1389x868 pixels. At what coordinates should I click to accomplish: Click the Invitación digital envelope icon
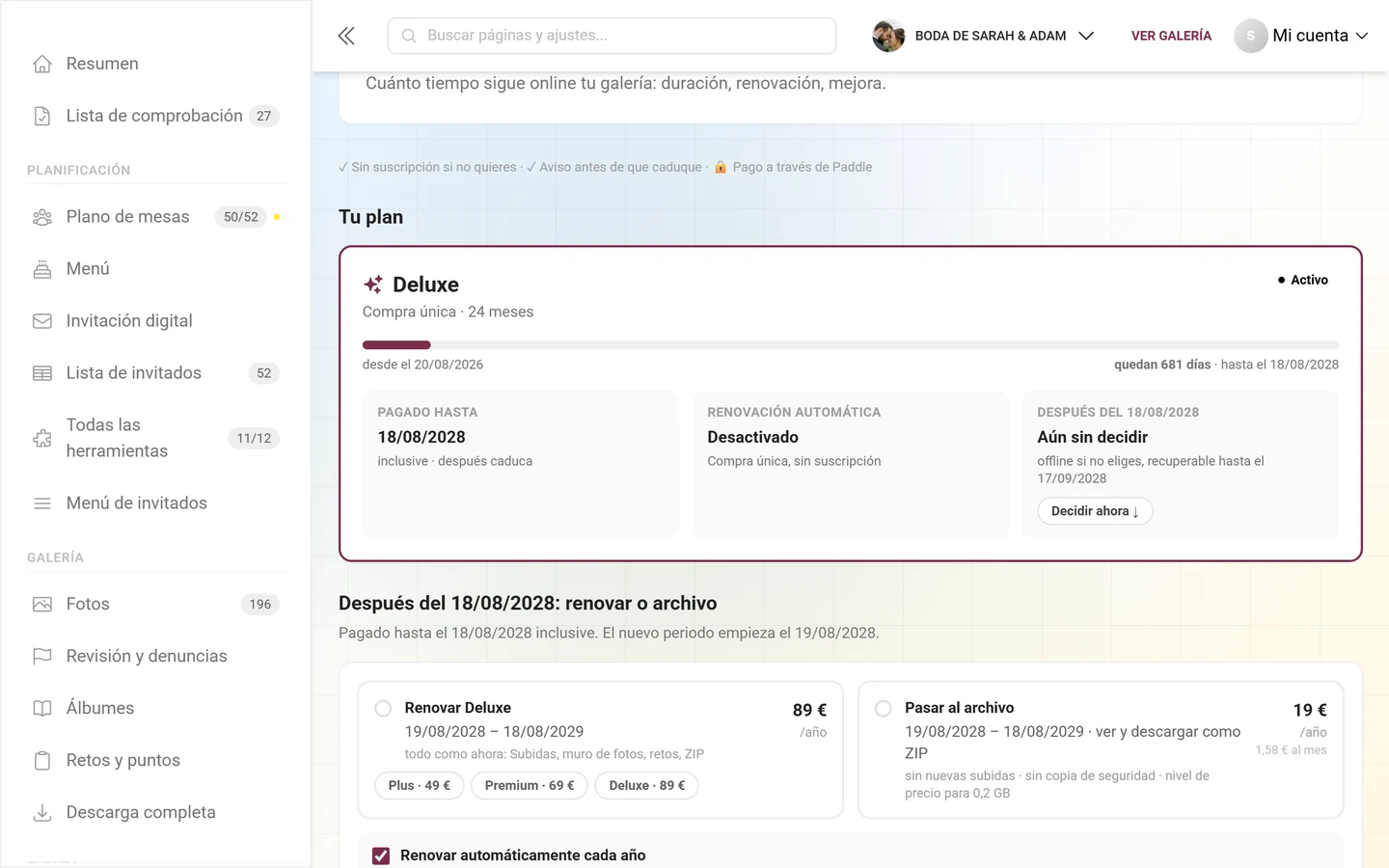coord(42,321)
